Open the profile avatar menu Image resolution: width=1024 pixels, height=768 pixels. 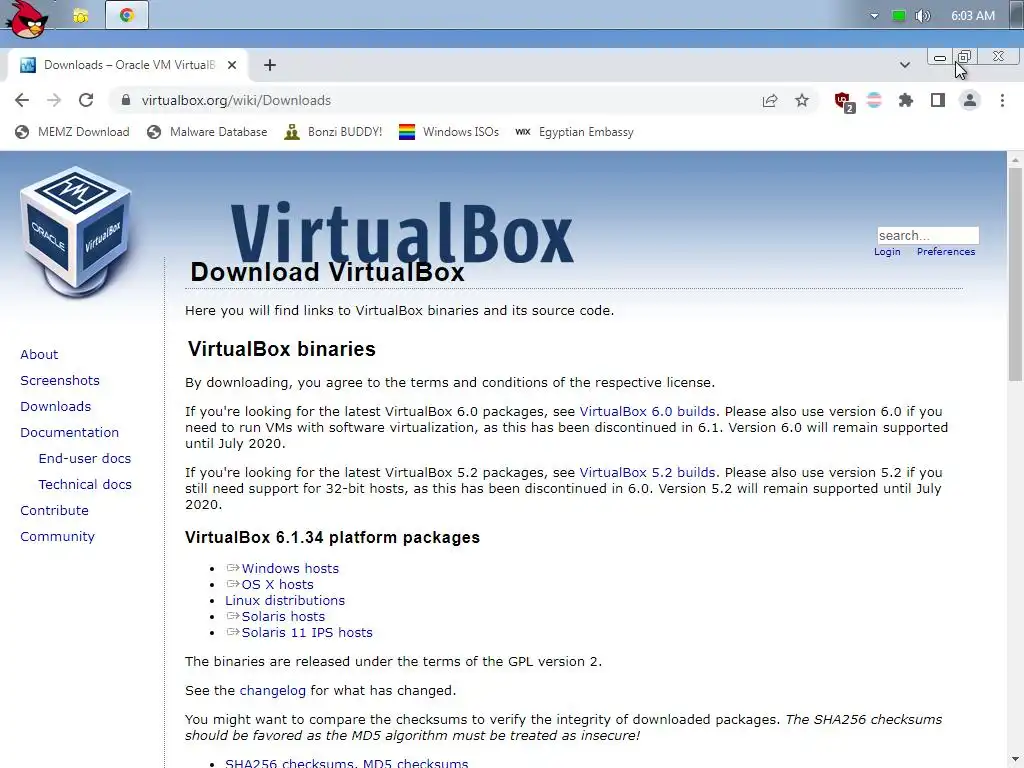click(970, 100)
